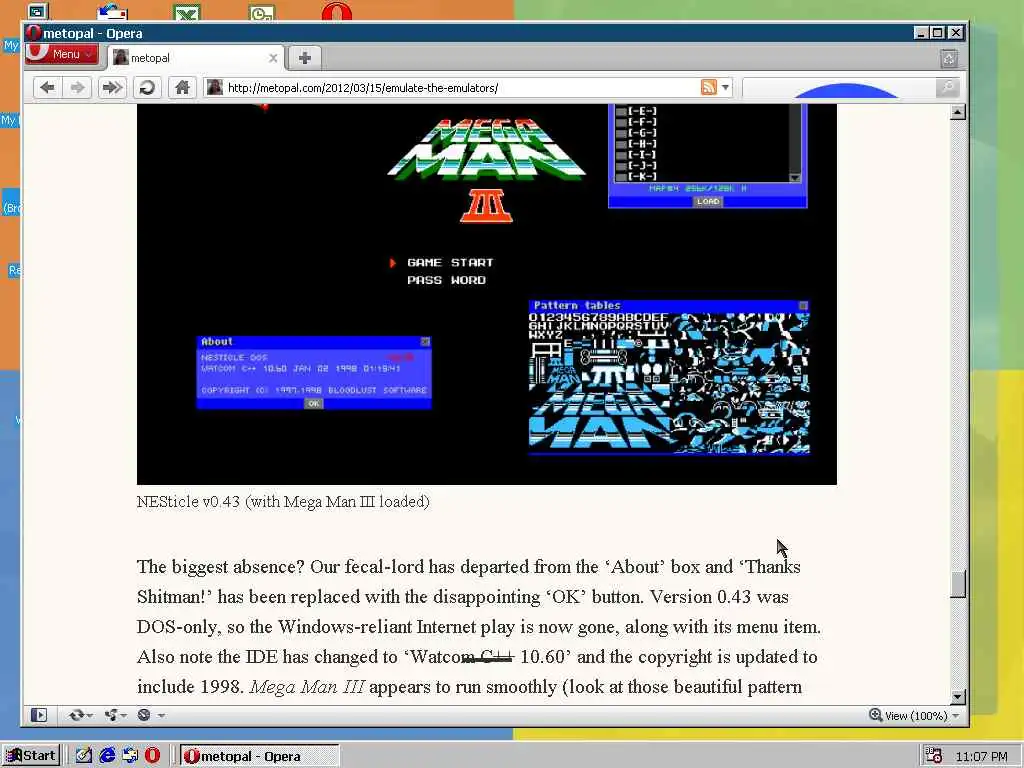This screenshot has height=768, width=1024.
Task: Expand the address bar history dropdown arrow
Action: [725, 87]
